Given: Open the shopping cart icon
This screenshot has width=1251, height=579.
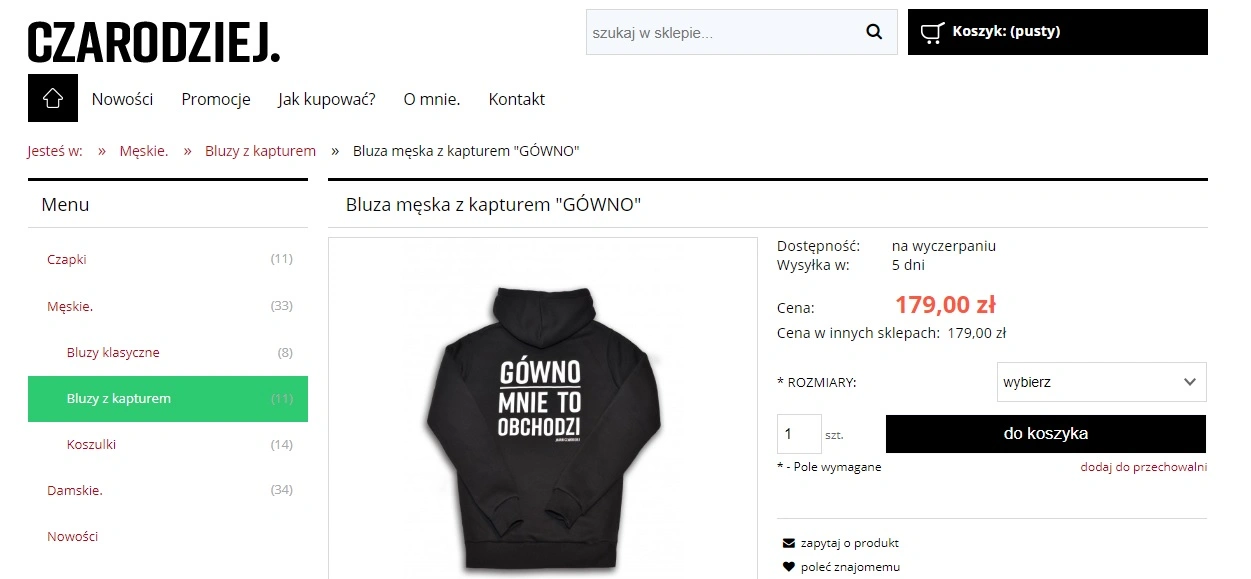Looking at the screenshot, I should click(932, 32).
